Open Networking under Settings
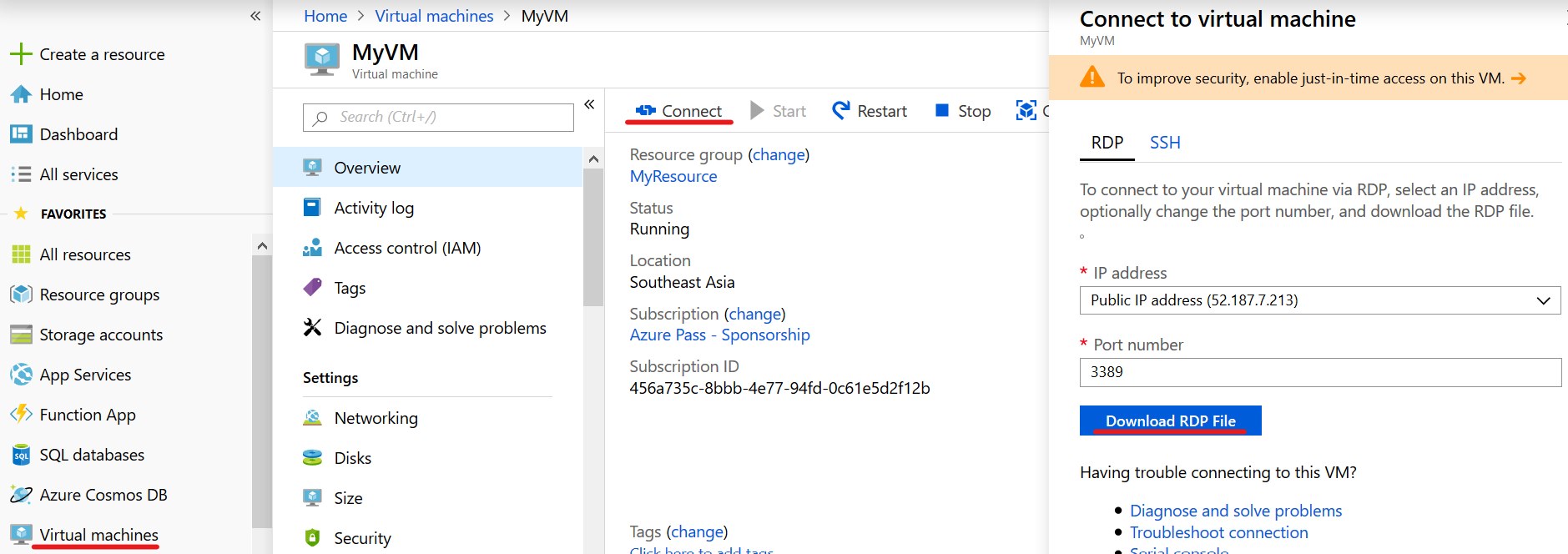The width and height of the screenshot is (1568, 554). [x=376, y=418]
